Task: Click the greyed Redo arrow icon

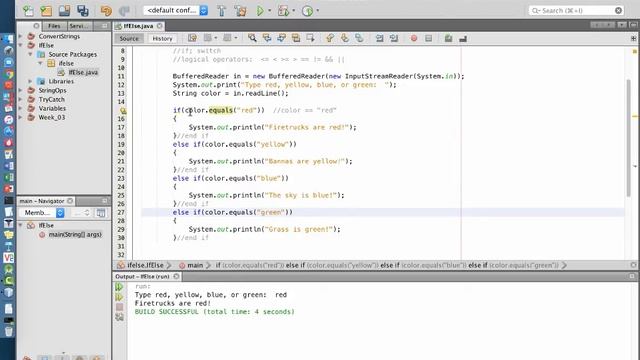Action: coord(124,11)
